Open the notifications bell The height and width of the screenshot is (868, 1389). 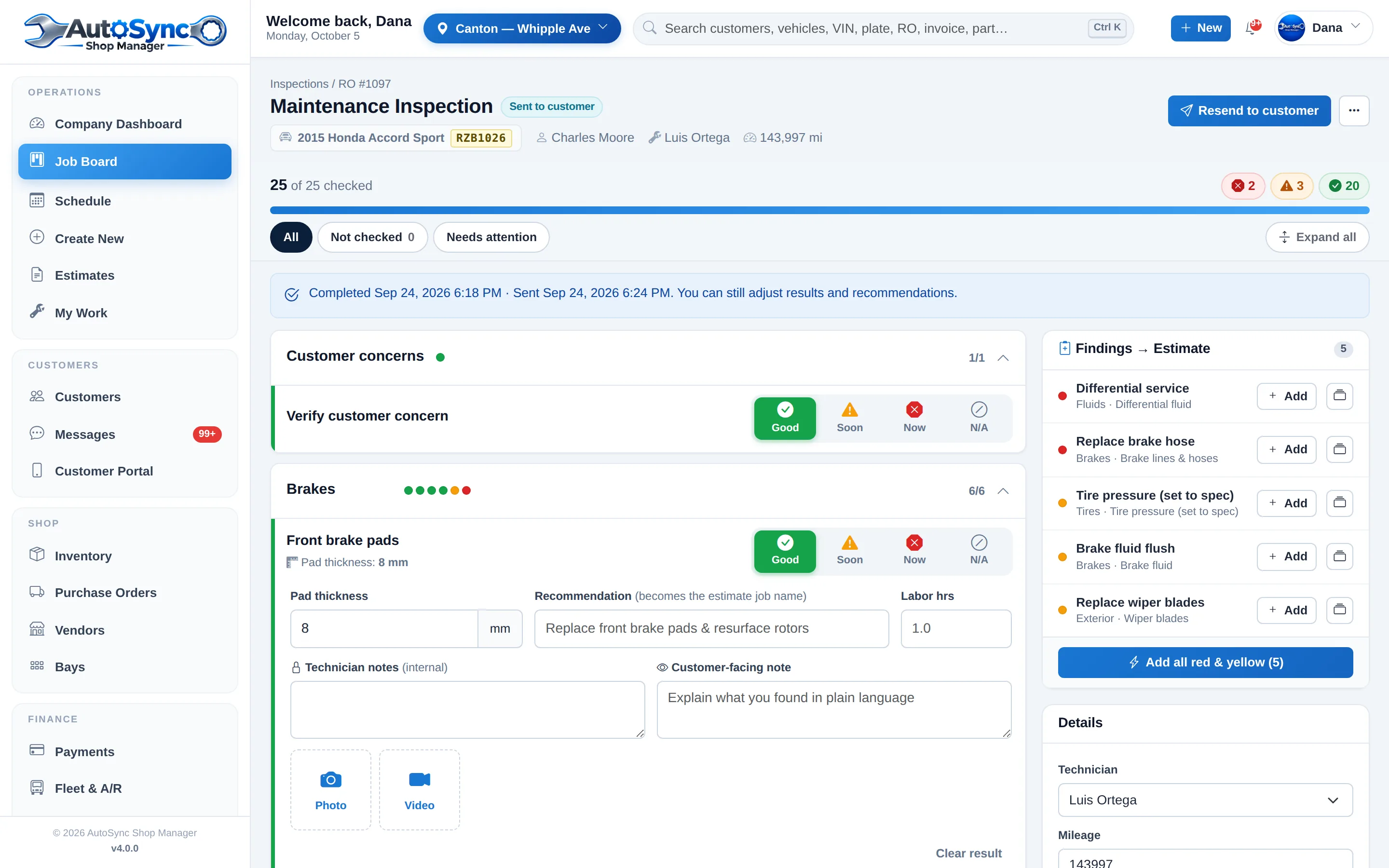click(1252, 27)
